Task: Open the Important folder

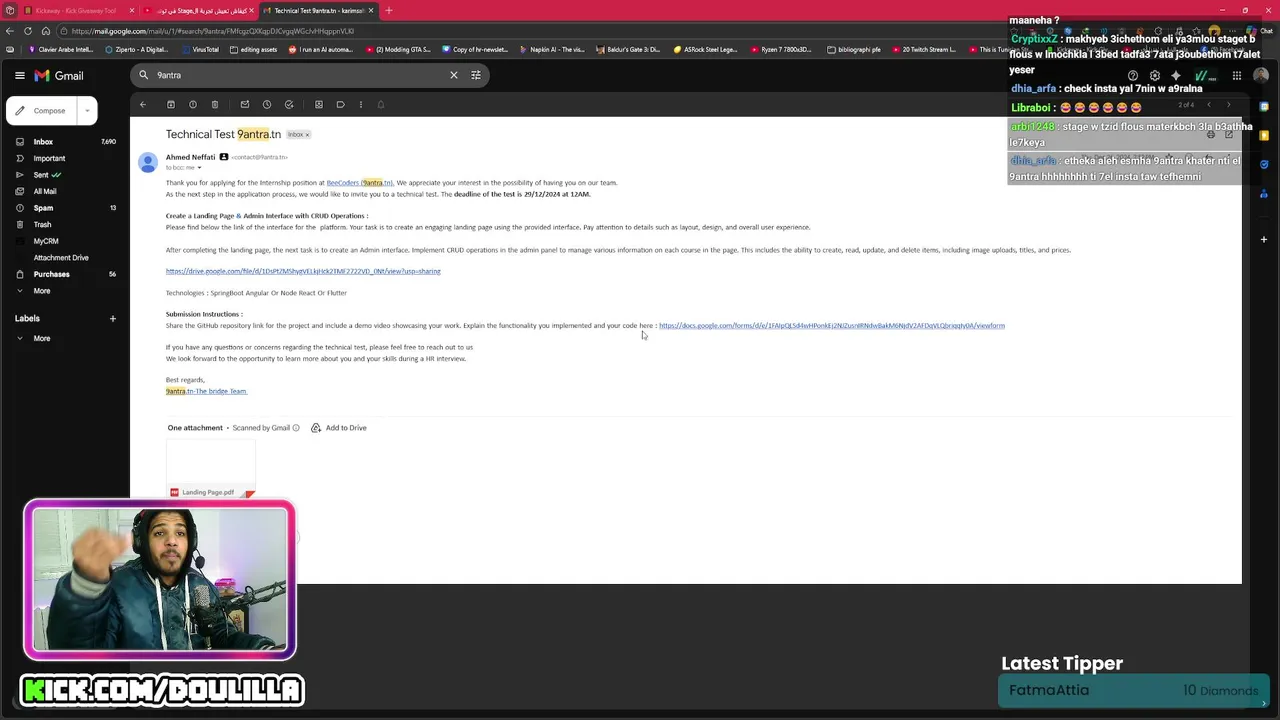Action: coord(65,158)
